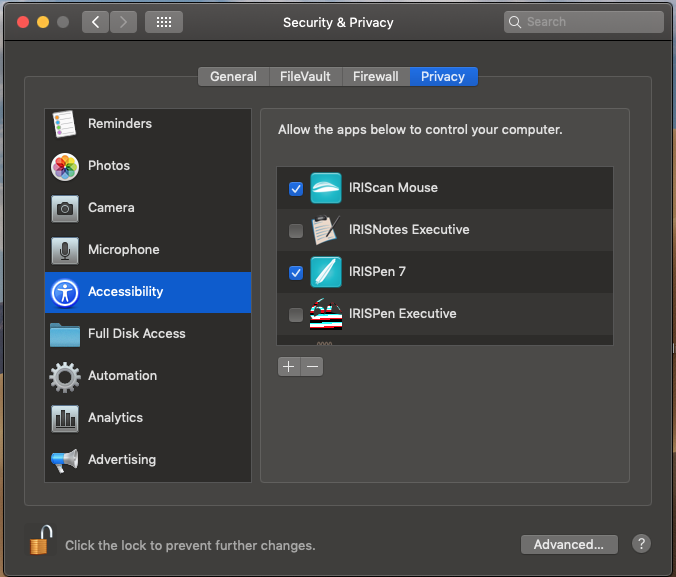The width and height of the screenshot is (676, 577).
Task: Switch to the Firewall tab
Action: coord(376,76)
